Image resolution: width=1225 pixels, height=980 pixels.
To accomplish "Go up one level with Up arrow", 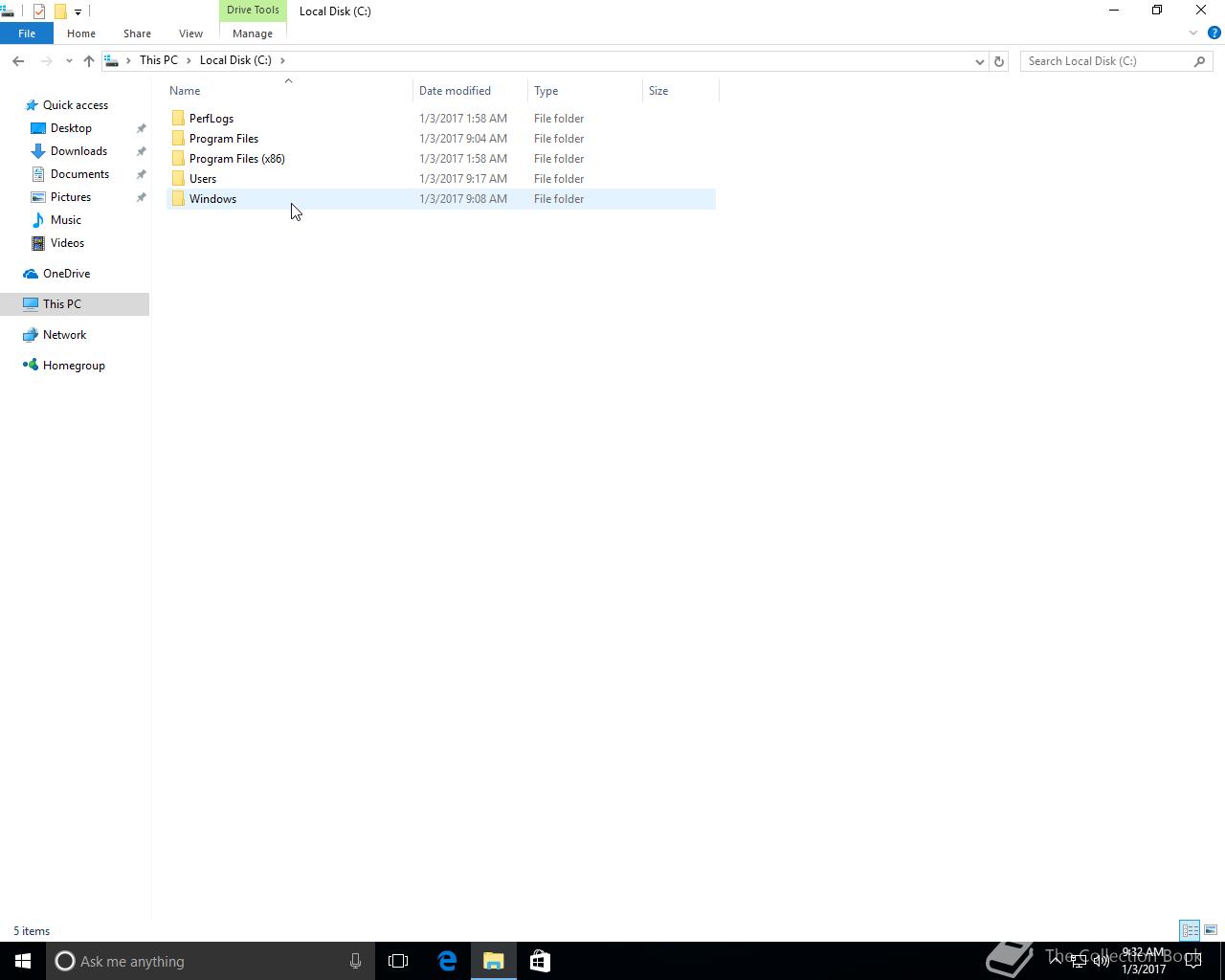I will (x=89, y=61).
